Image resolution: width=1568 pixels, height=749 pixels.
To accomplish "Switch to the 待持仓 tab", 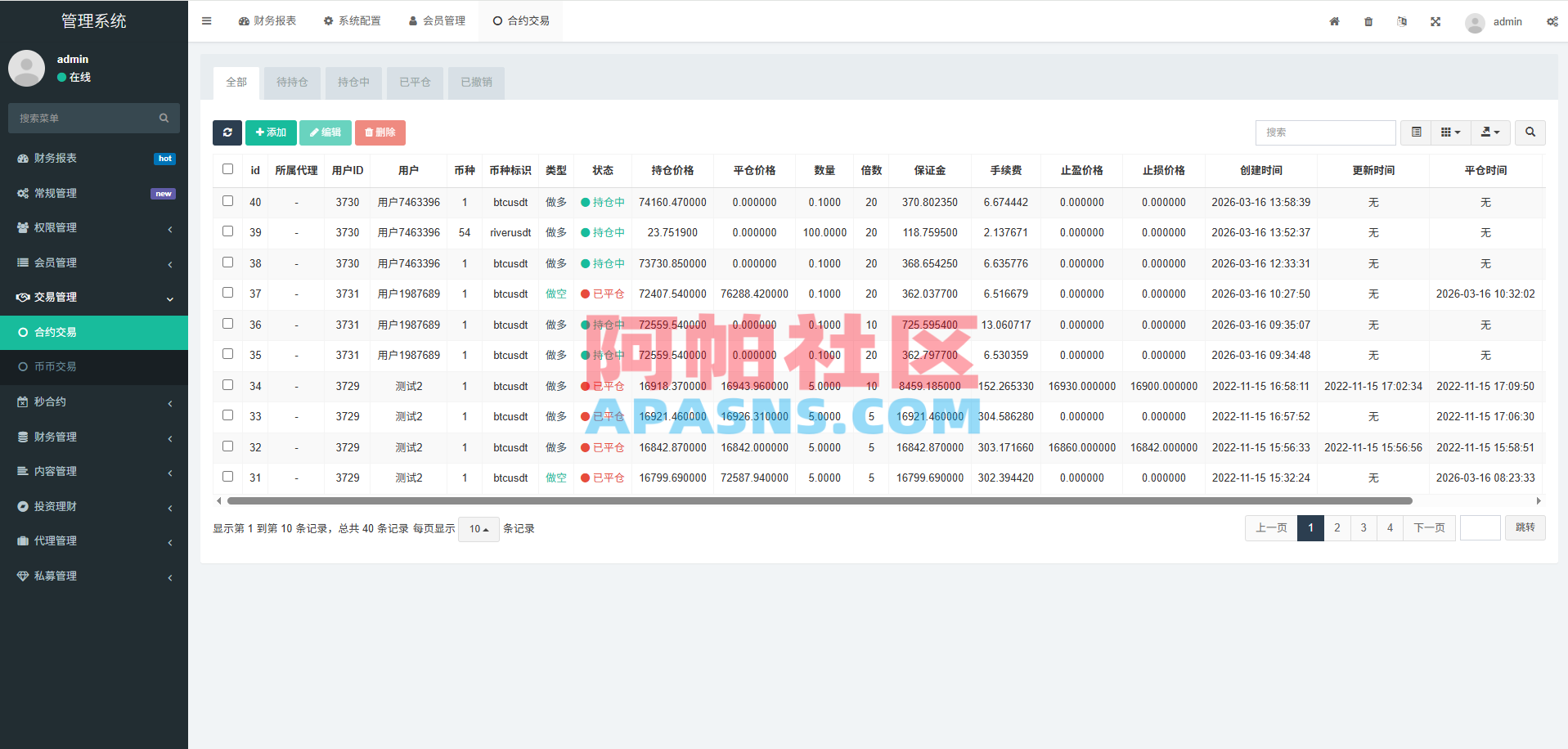I will [x=292, y=83].
